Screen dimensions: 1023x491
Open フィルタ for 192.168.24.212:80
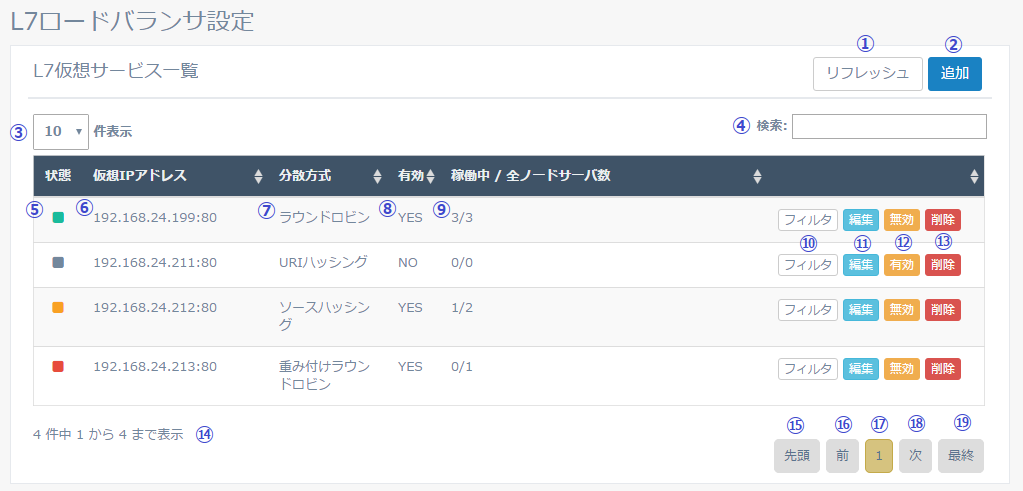click(x=808, y=310)
